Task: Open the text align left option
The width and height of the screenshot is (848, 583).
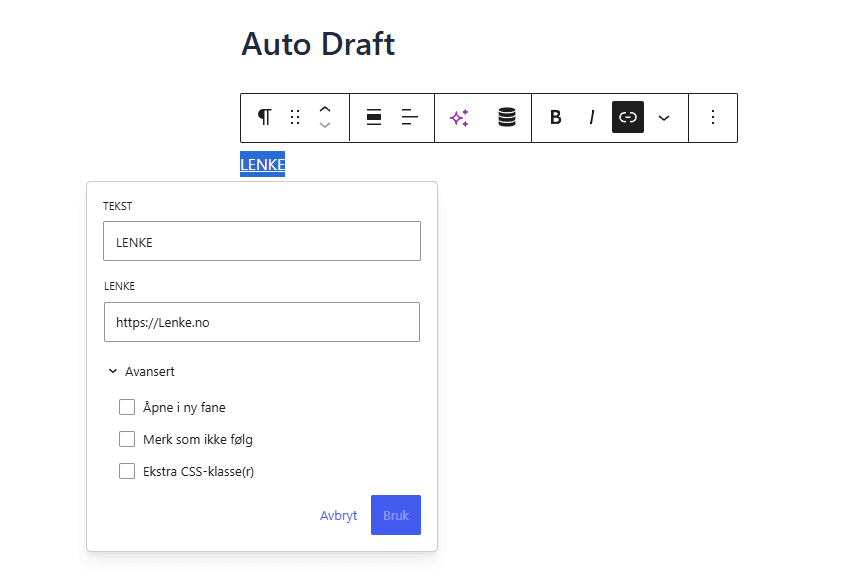Action: click(x=410, y=117)
